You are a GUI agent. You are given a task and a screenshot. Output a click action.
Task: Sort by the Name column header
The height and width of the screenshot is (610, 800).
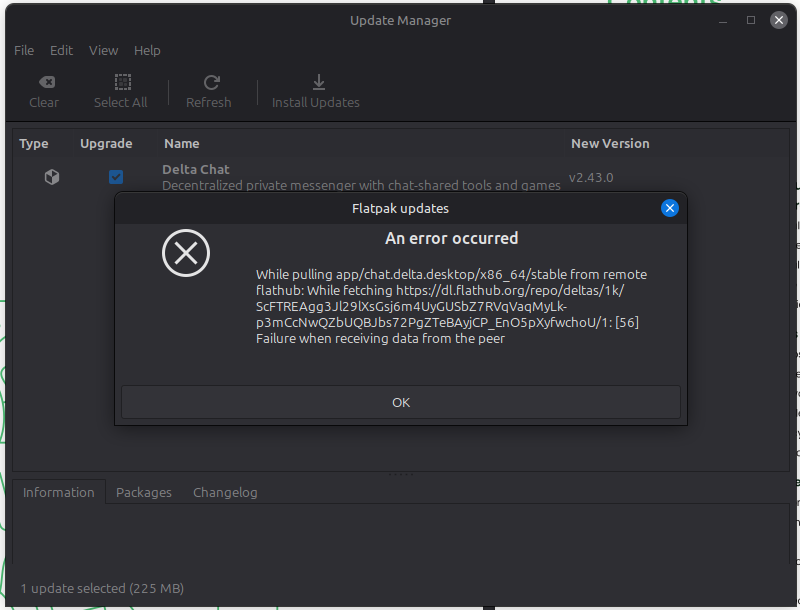point(182,143)
